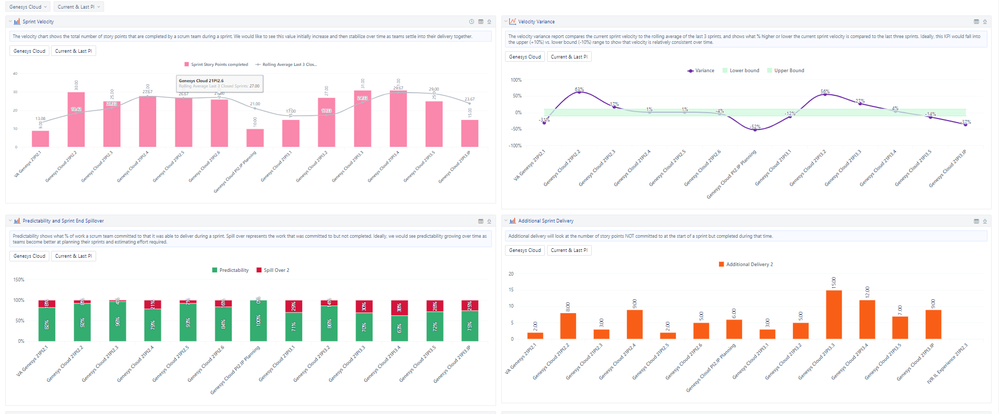This screenshot has width=999, height=414.
Task: Click the Additional Sprint Delivery chart icon
Action: click(x=513, y=220)
